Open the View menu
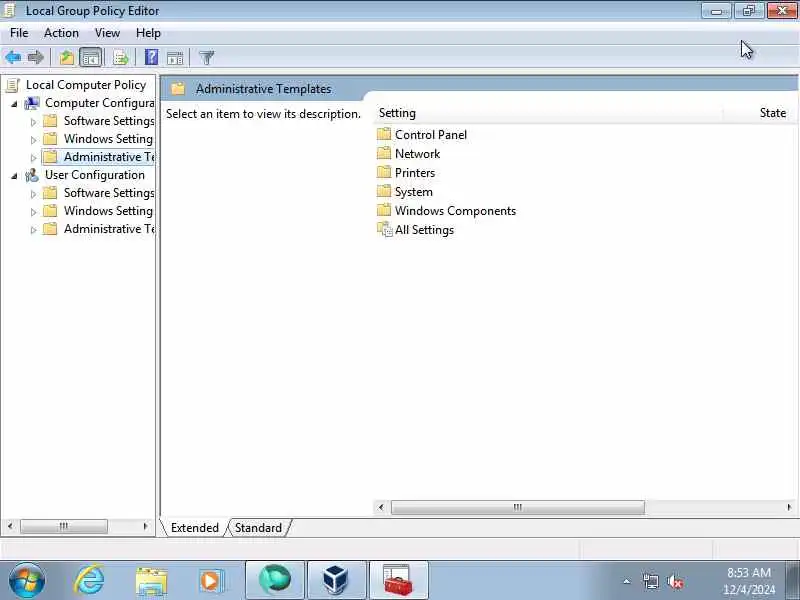800x600 pixels. [x=107, y=33]
